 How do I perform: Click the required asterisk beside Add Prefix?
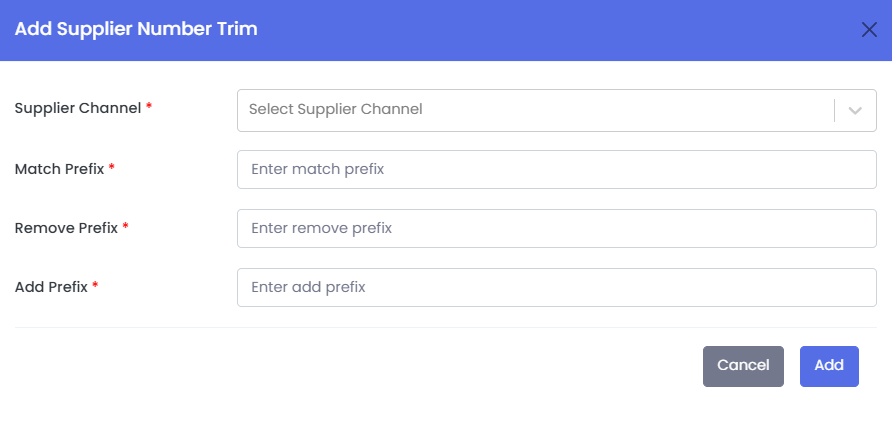96,286
